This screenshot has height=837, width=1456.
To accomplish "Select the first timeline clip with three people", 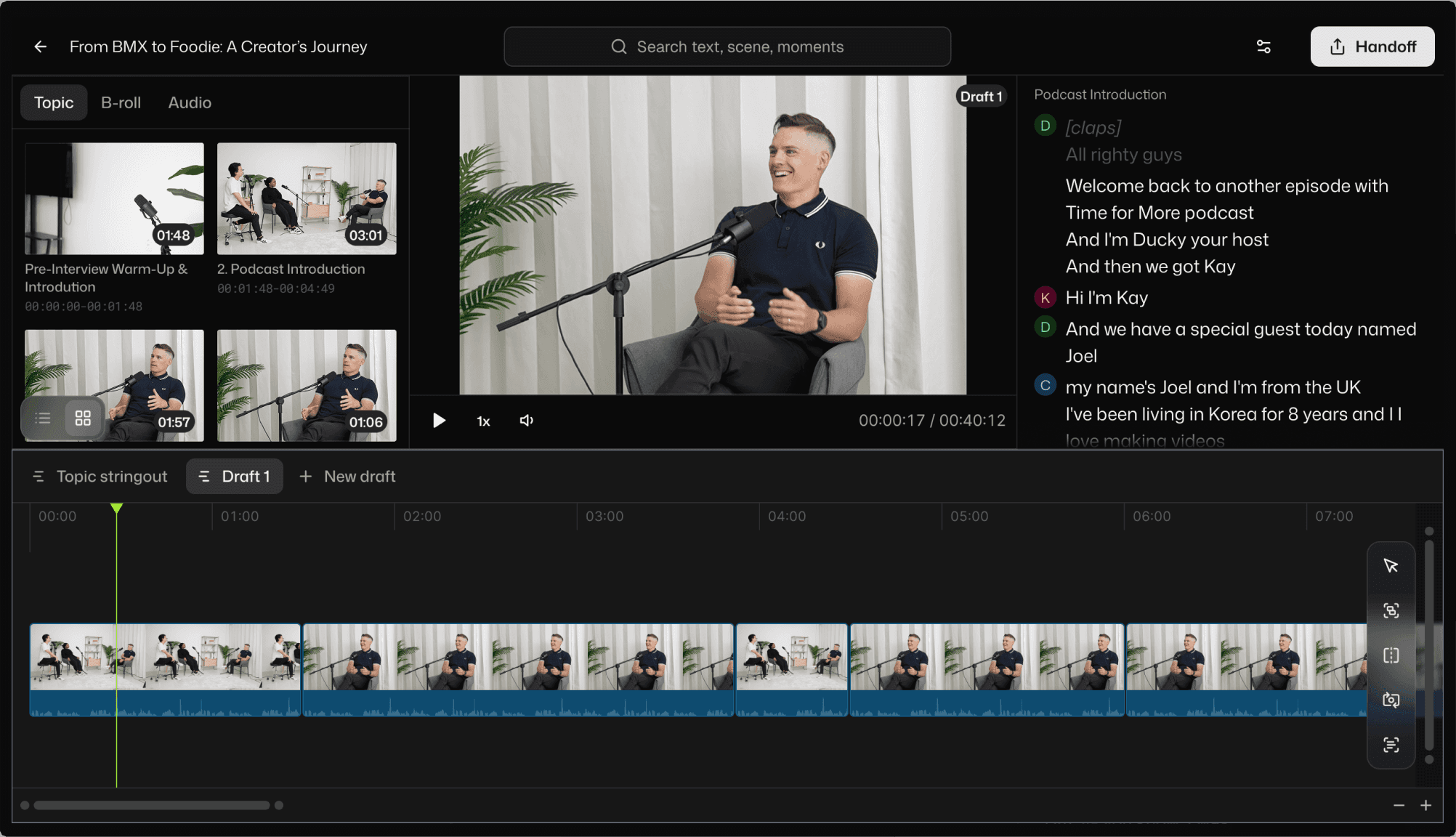I will point(165,670).
